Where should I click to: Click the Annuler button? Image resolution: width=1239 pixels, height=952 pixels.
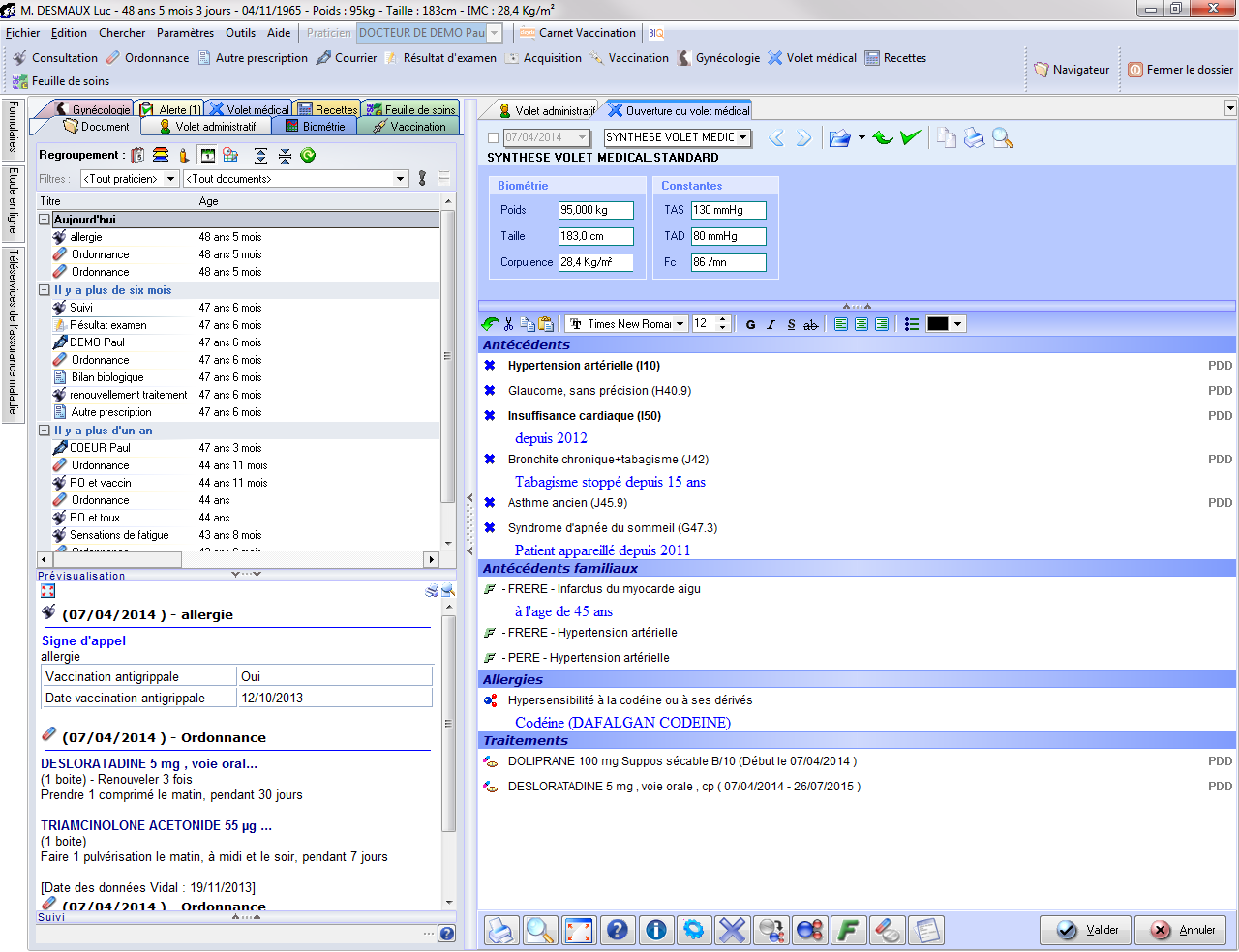tap(1181, 930)
